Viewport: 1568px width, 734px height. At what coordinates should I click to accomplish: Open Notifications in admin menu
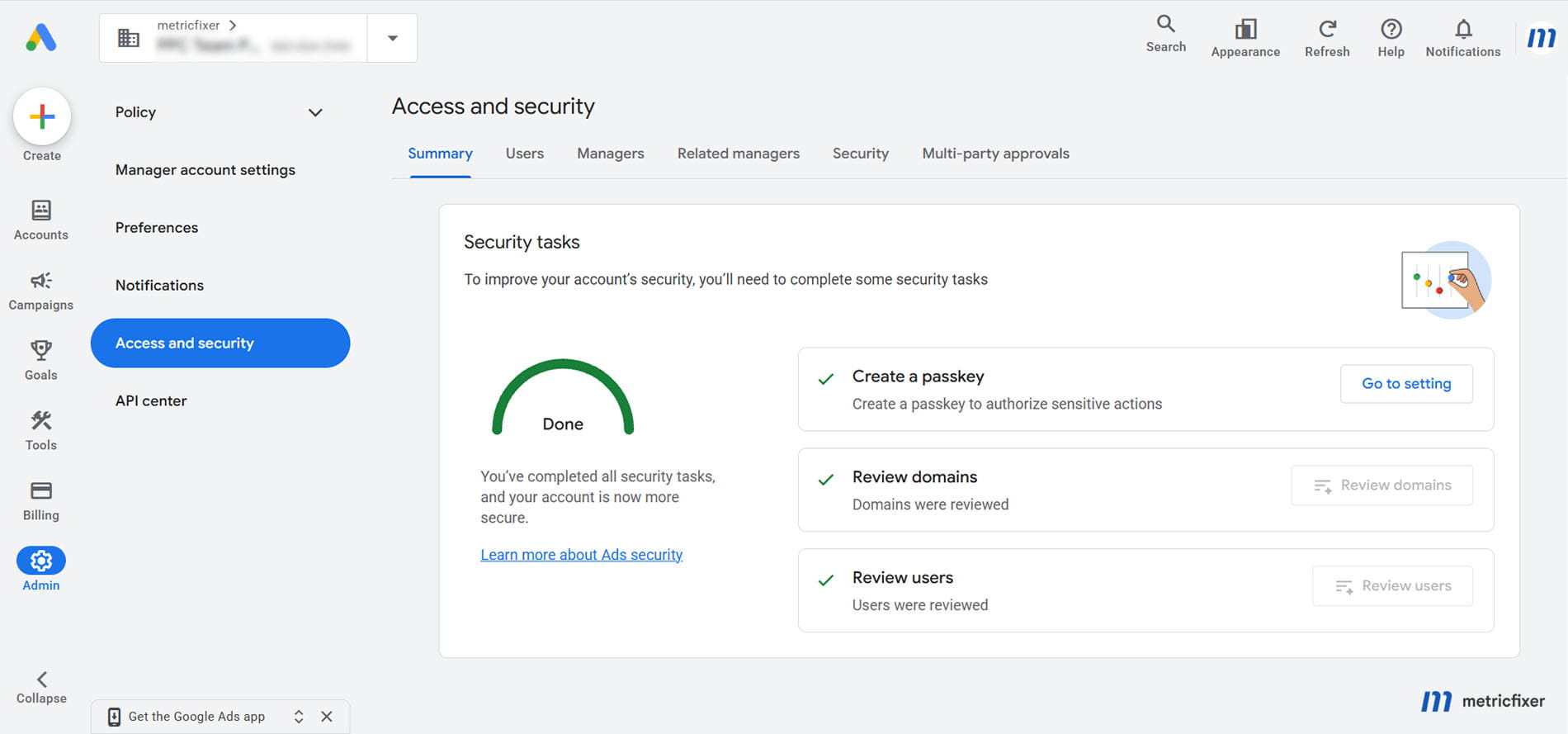(x=159, y=286)
